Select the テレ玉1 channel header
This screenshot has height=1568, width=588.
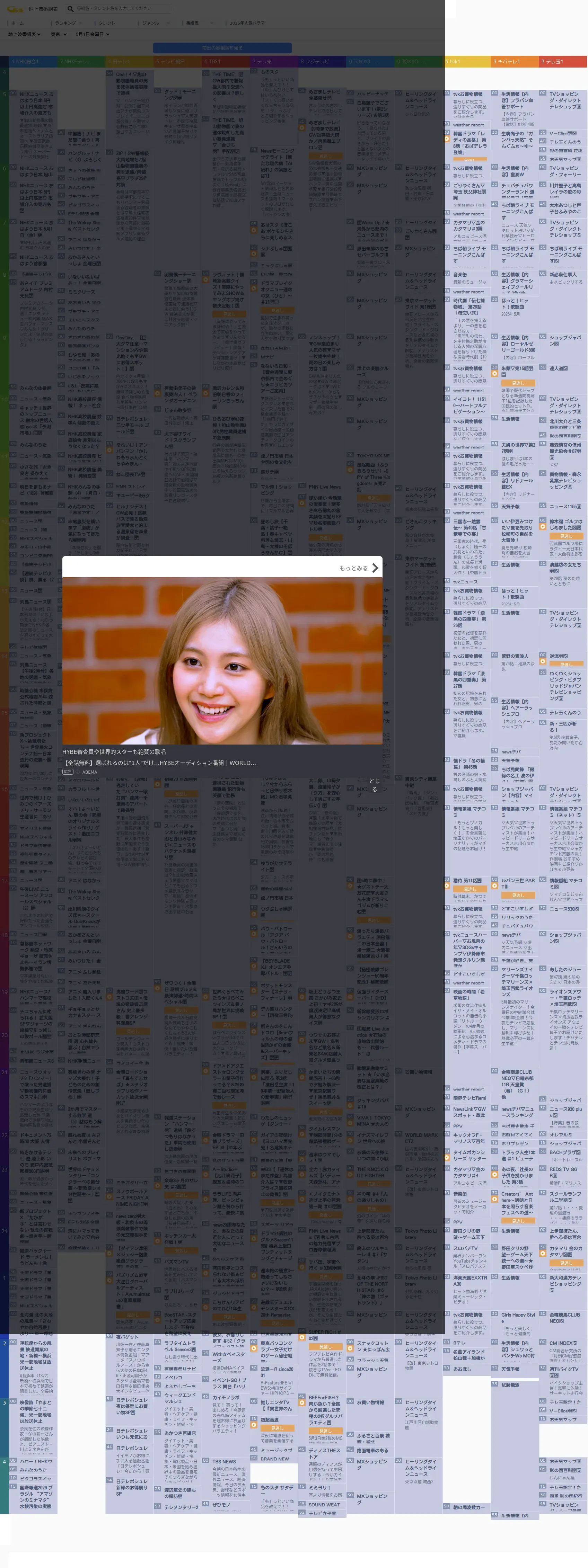(563, 62)
